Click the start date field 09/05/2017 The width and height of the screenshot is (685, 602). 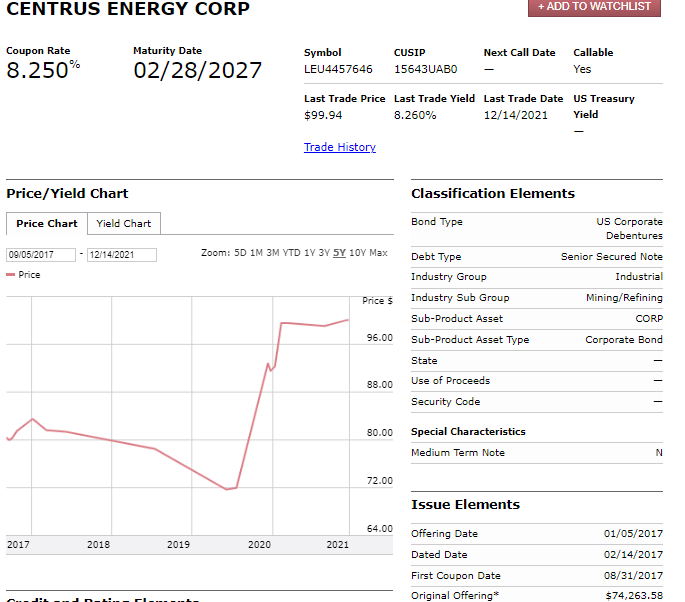tap(41, 255)
